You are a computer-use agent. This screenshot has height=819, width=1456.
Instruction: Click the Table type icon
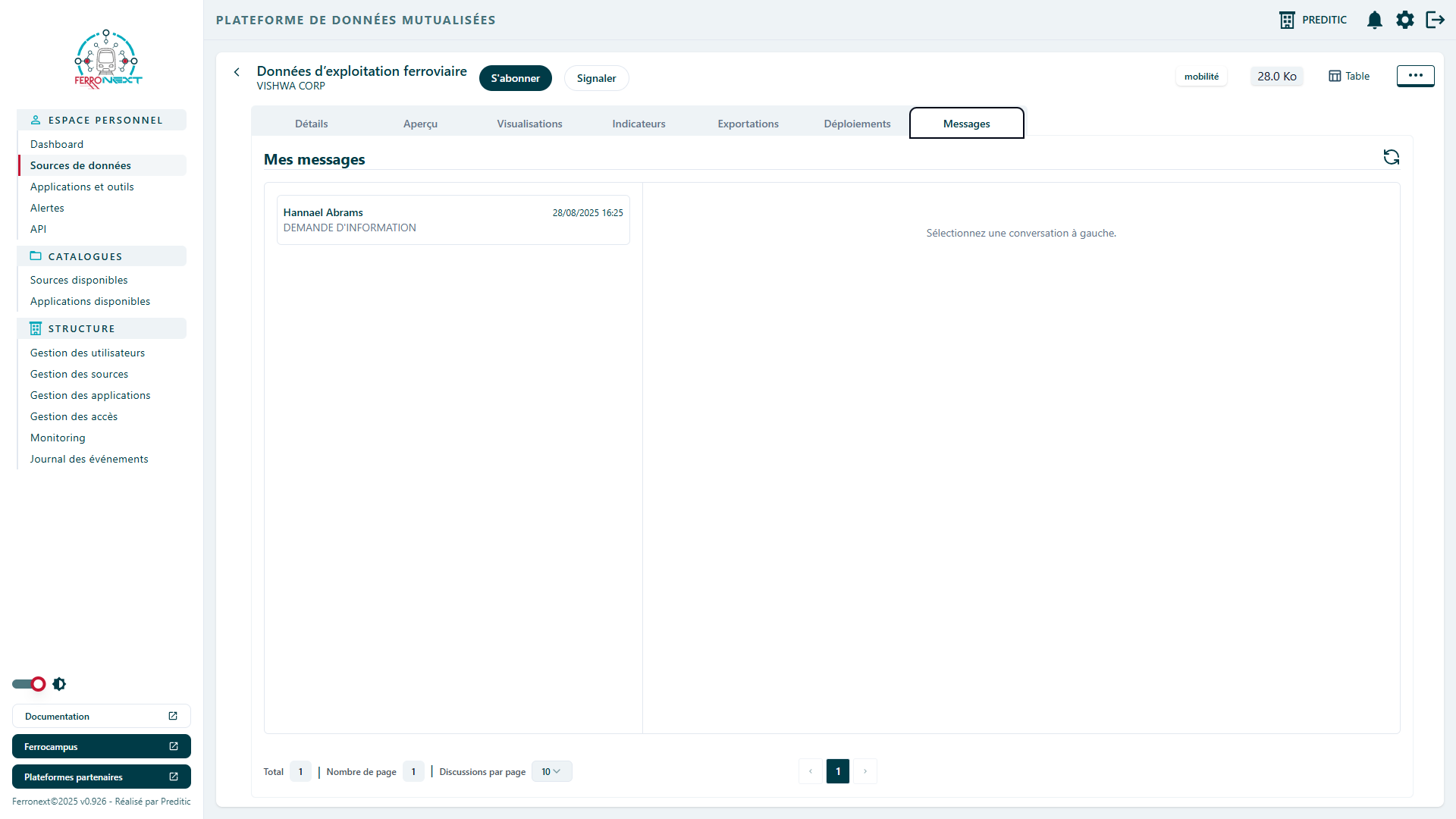(x=1335, y=76)
